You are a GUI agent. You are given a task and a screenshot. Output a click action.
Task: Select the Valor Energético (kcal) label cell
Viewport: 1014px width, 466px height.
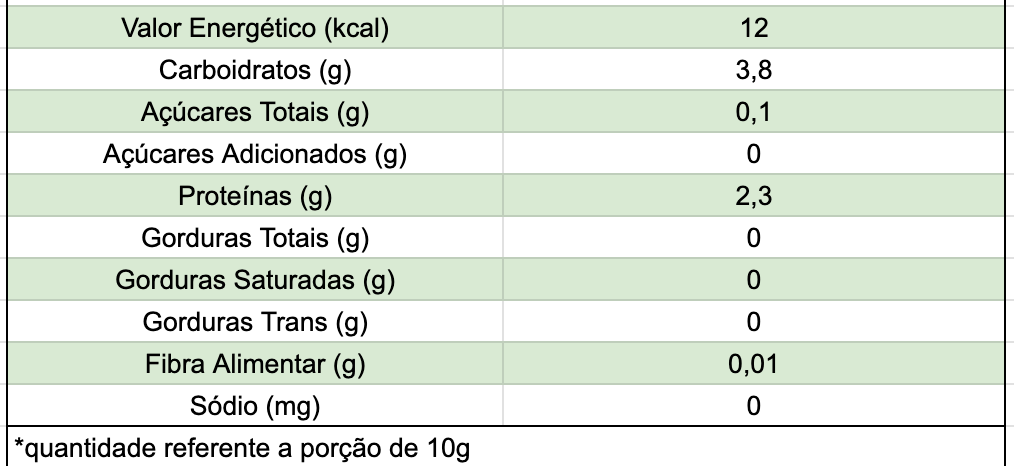tap(254, 29)
